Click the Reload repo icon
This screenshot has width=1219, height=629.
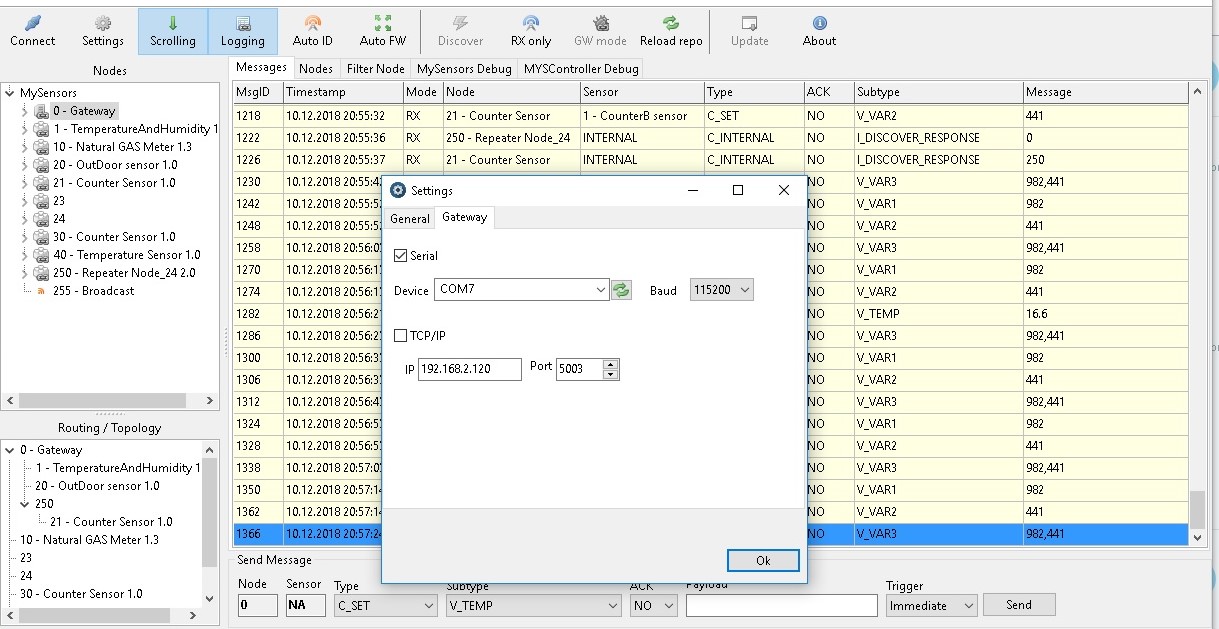[671, 30]
